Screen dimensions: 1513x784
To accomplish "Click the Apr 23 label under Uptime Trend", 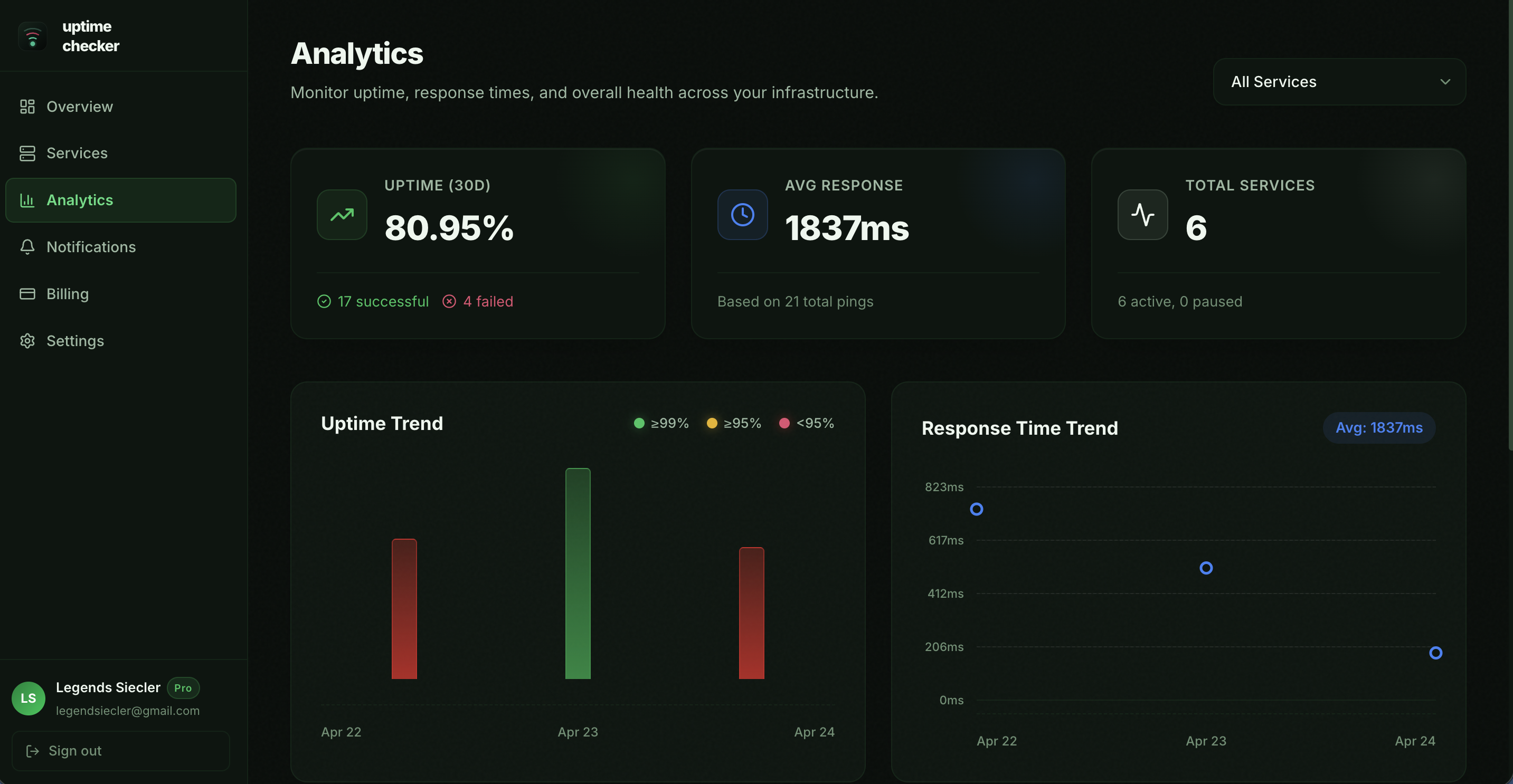I will 578,732.
